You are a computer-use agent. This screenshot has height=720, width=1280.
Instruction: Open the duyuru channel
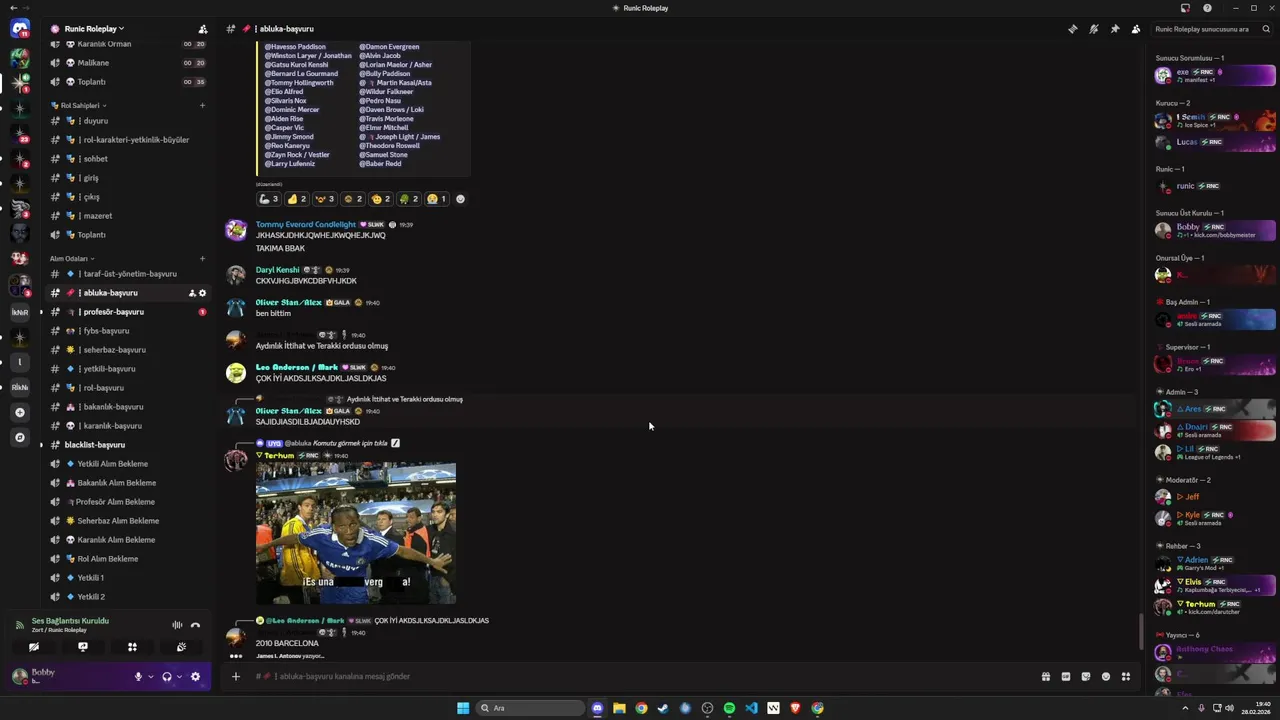coord(127,121)
